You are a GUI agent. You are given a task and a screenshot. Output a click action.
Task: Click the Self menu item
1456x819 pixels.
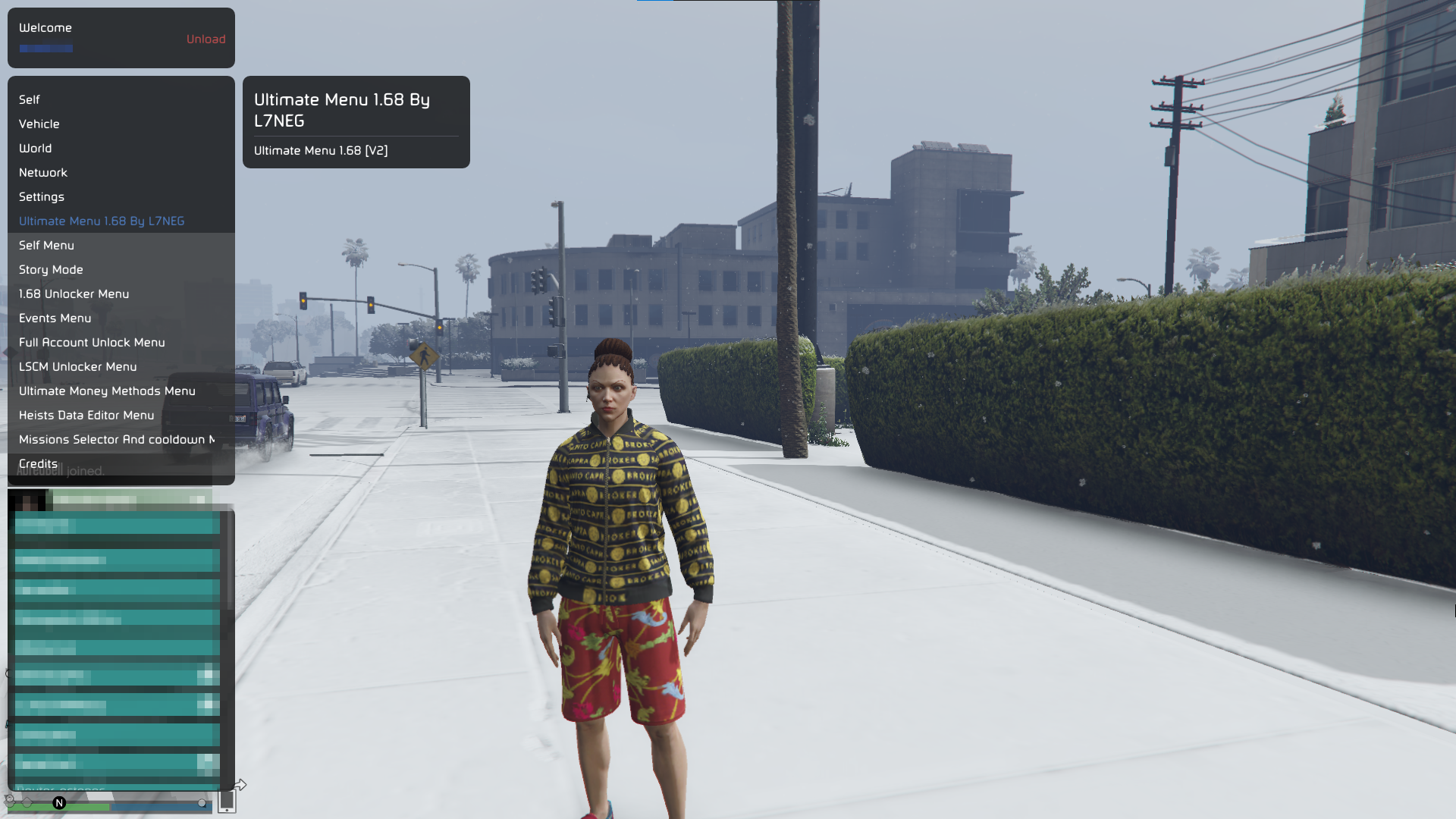29,99
